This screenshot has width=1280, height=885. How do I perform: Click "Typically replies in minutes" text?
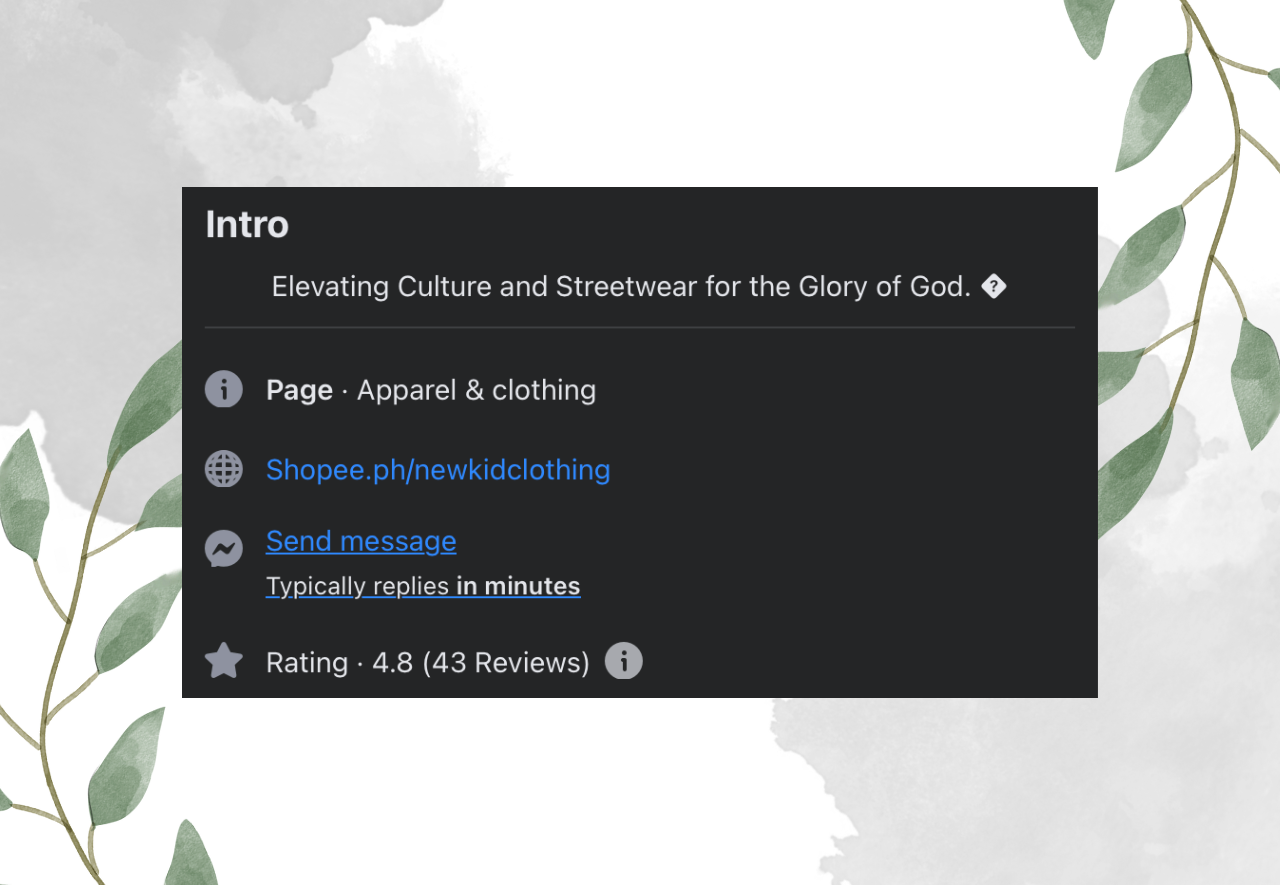coord(423,586)
